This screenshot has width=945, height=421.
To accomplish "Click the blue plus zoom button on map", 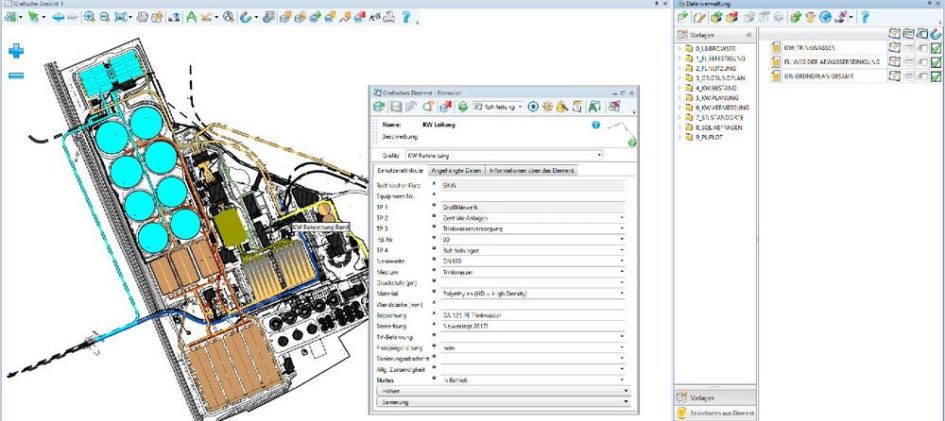I will (x=16, y=51).
